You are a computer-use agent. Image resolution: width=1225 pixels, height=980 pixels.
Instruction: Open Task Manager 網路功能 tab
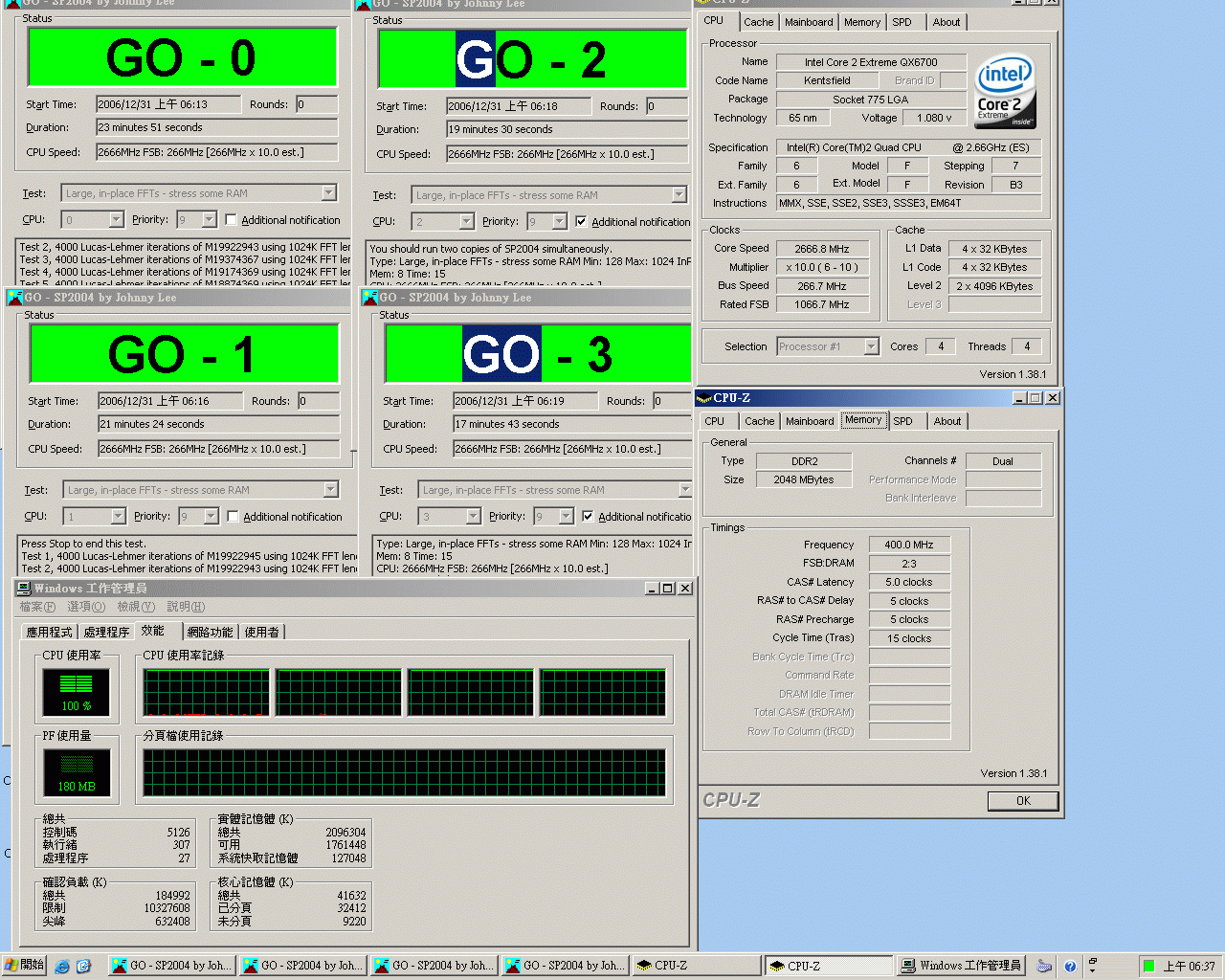[x=211, y=633]
